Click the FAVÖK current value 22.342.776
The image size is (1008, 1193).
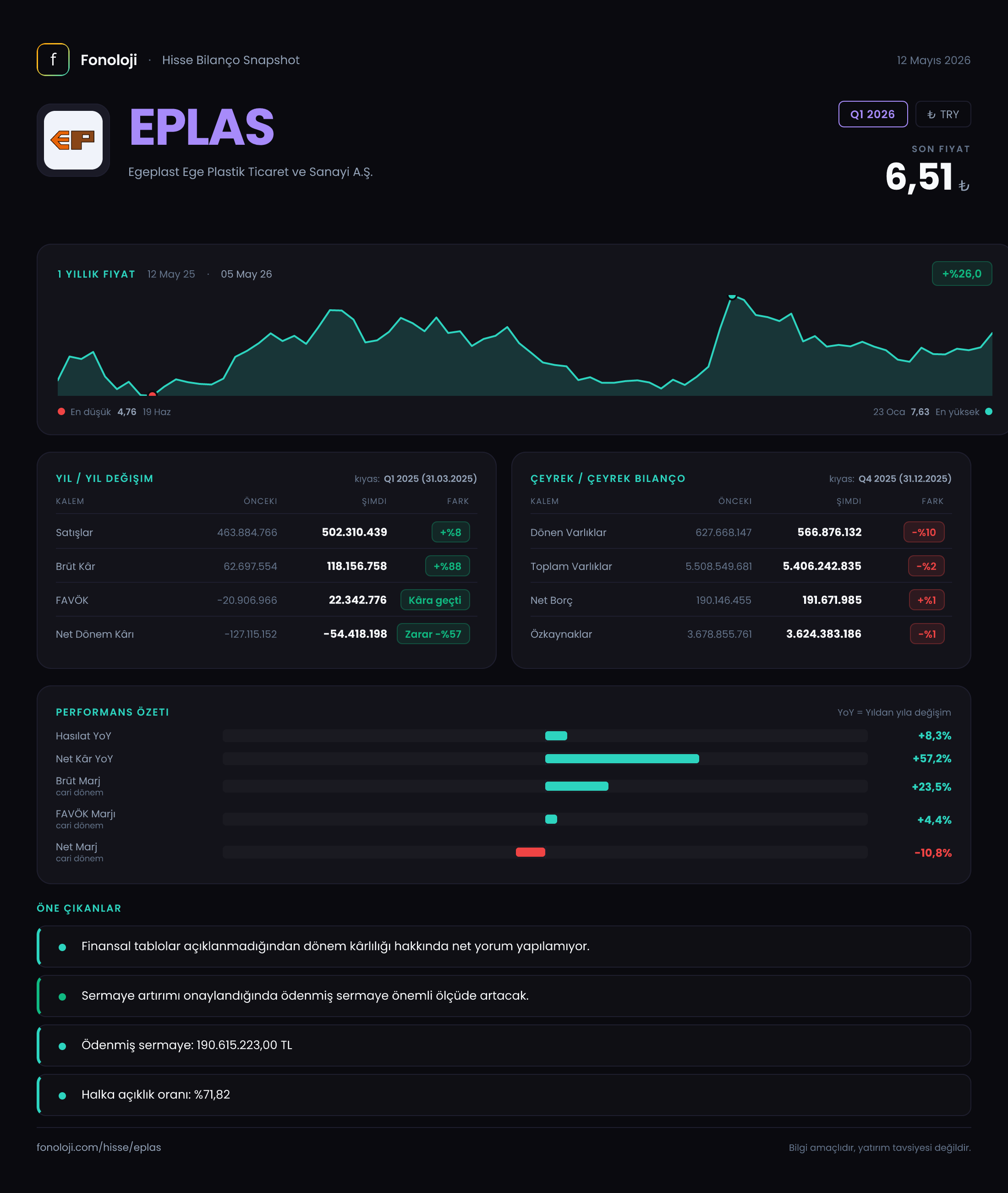tap(358, 600)
